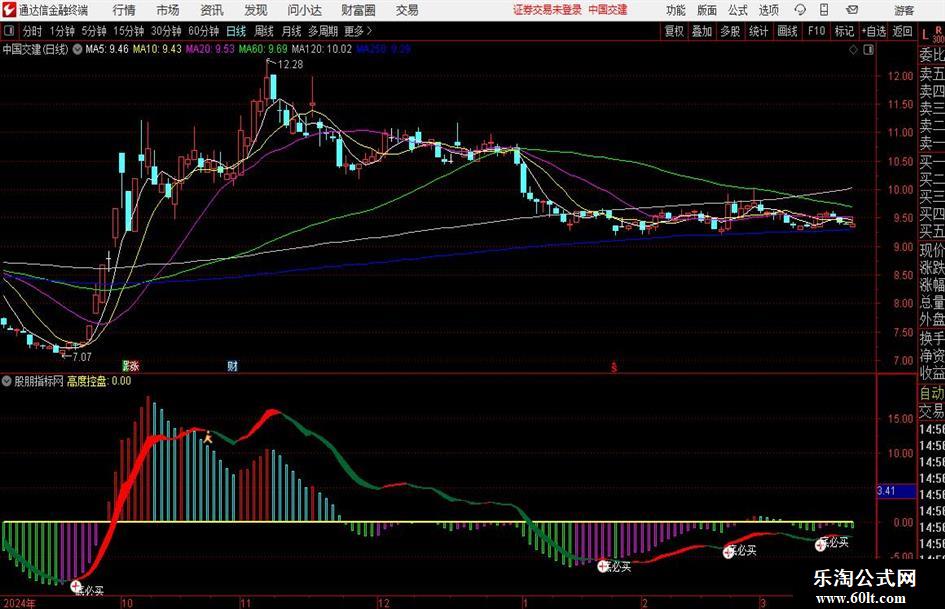This screenshot has height=609, width=945.
Task: Click the 买必买 signal marker in January
Action: point(603,566)
